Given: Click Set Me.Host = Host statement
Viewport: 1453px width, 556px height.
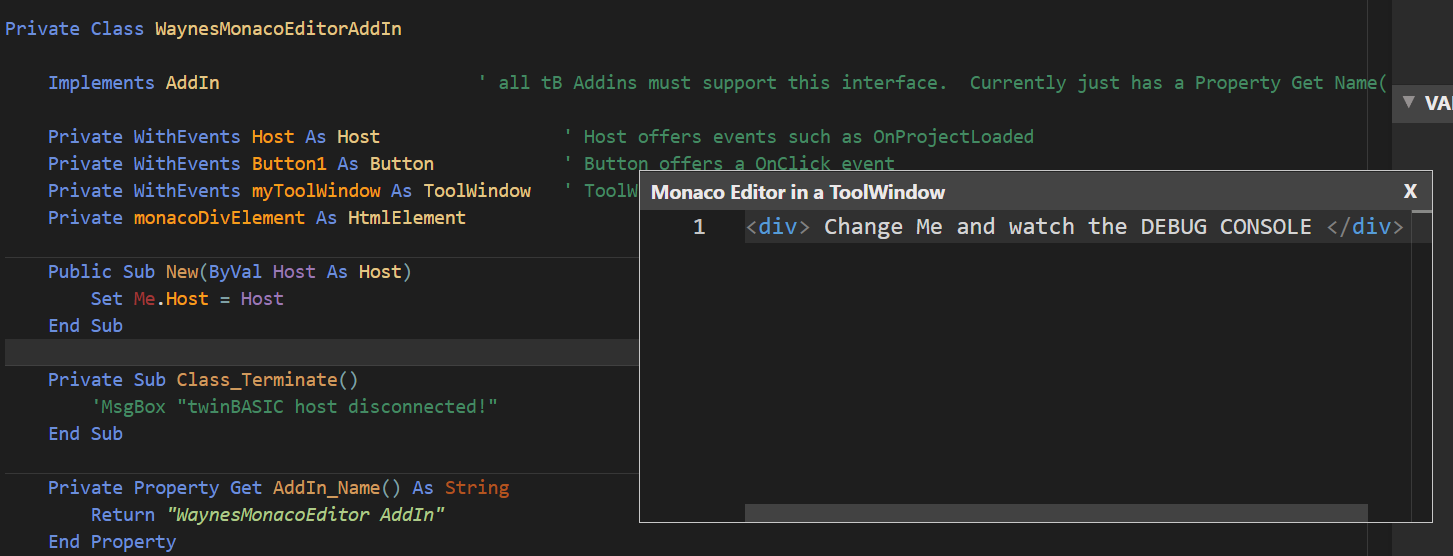Looking at the screenshot, I should (187, 299).
